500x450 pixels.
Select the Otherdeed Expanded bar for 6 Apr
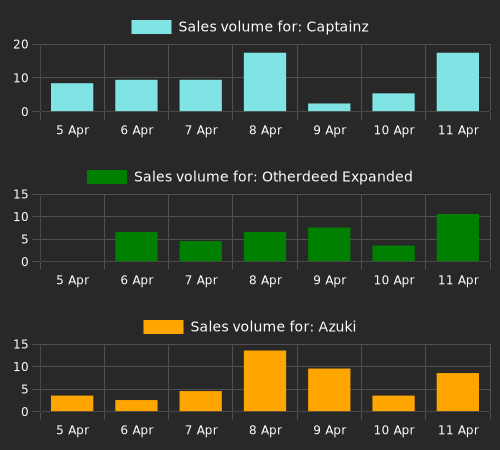136,247
